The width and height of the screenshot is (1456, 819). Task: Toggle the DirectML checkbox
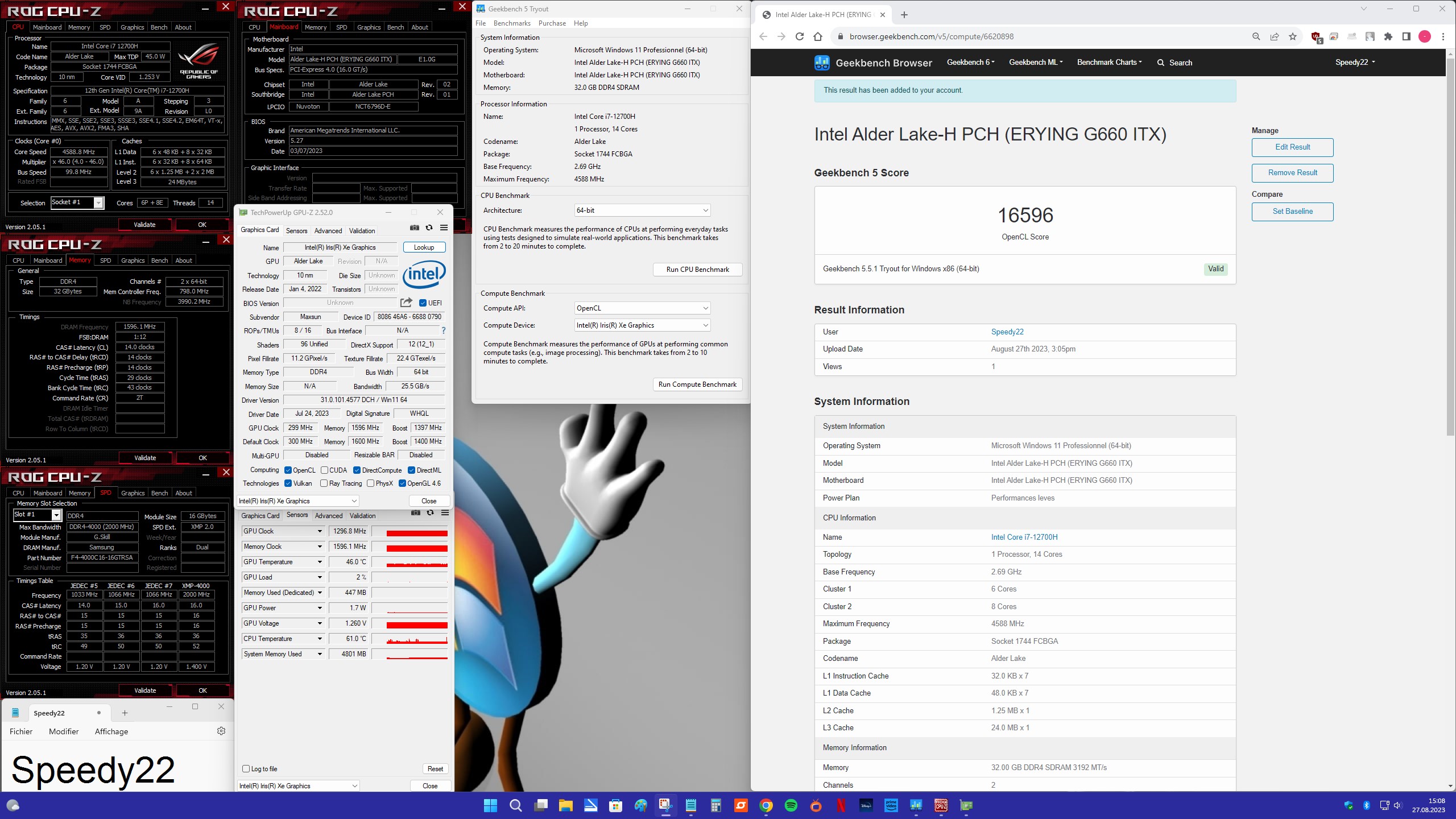coord(411,470)
